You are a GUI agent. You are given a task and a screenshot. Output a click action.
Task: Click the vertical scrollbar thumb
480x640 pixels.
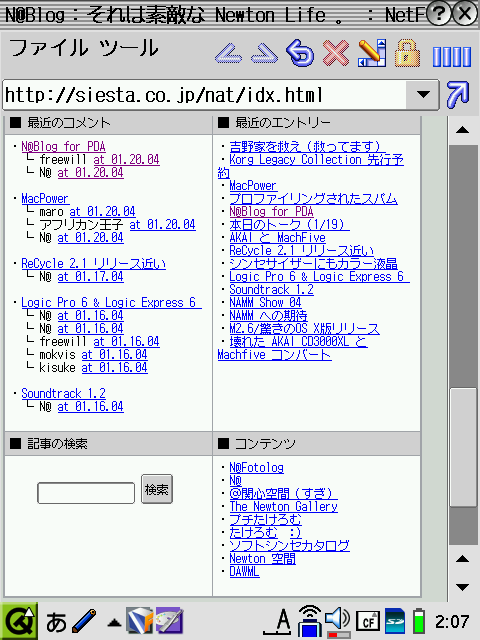coord(463,447)
